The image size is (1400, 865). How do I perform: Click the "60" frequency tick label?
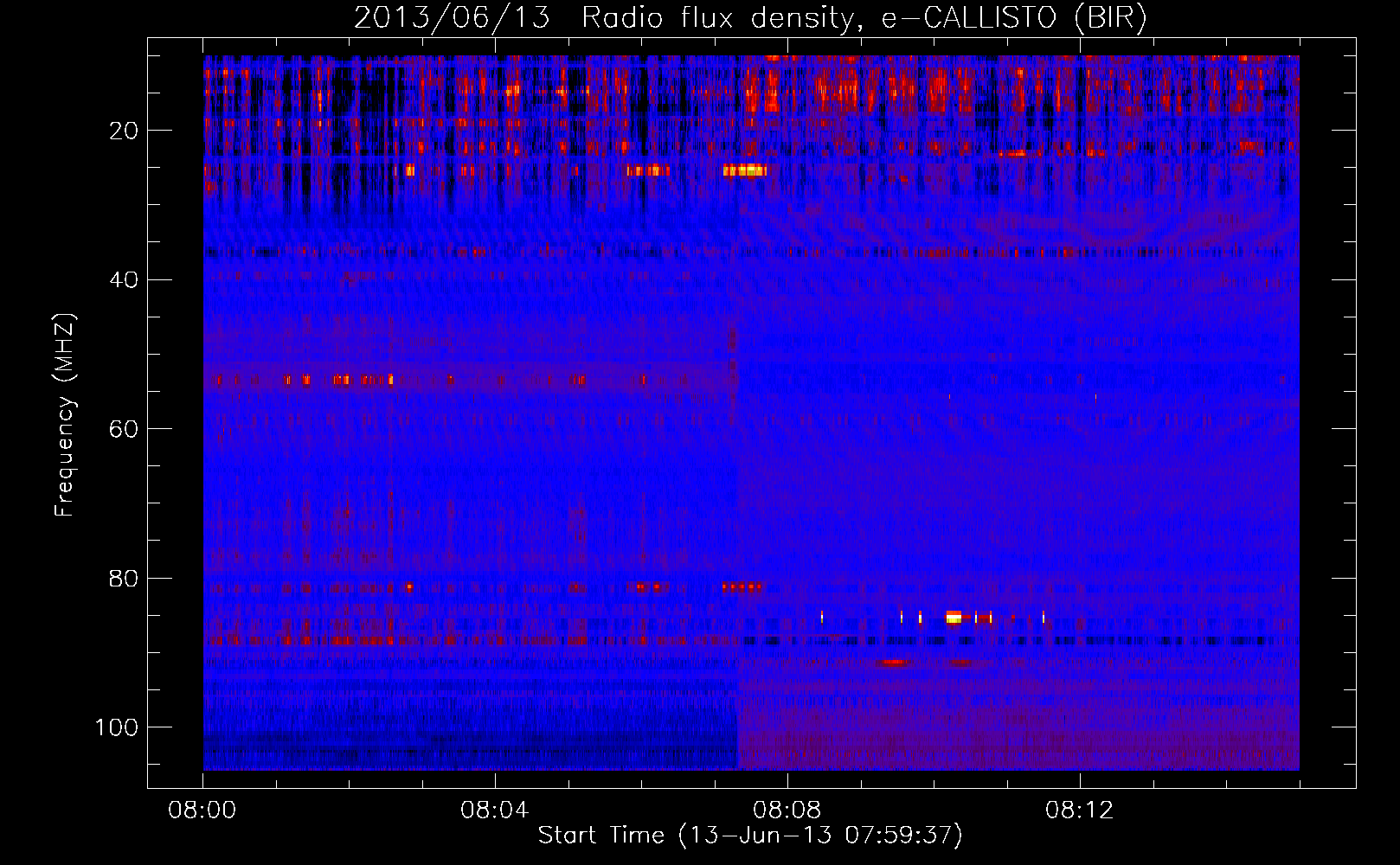tap(125, 429)
